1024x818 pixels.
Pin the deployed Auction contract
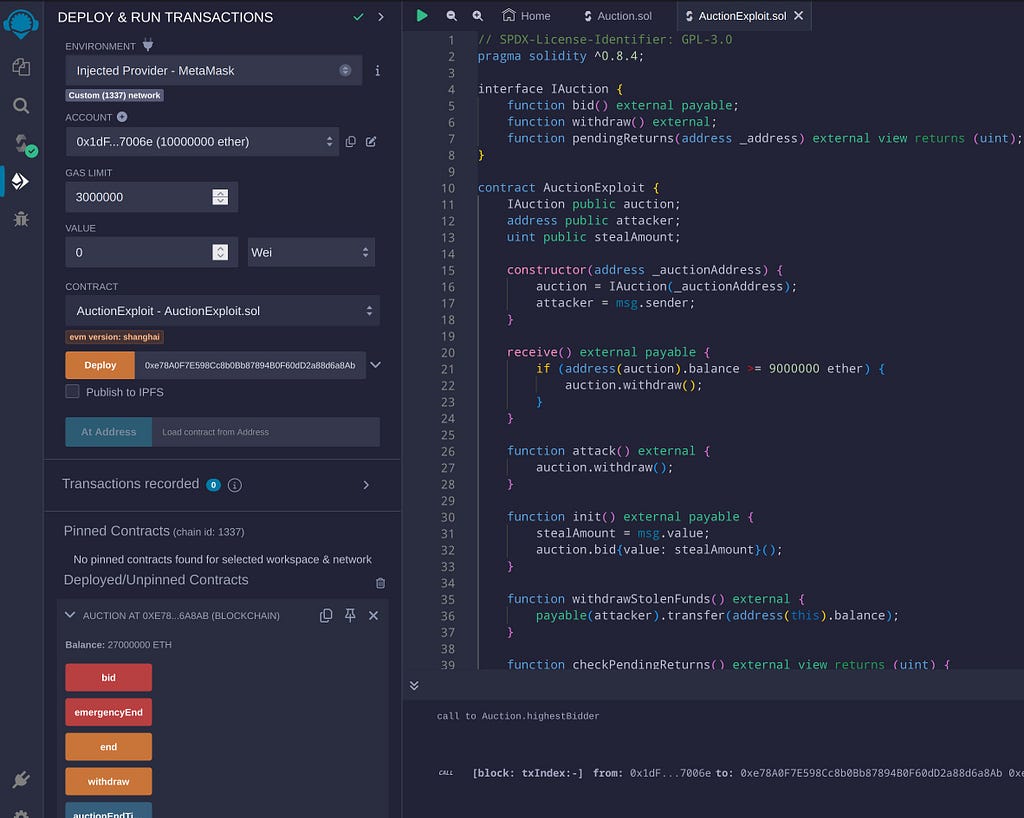(350, 615)
